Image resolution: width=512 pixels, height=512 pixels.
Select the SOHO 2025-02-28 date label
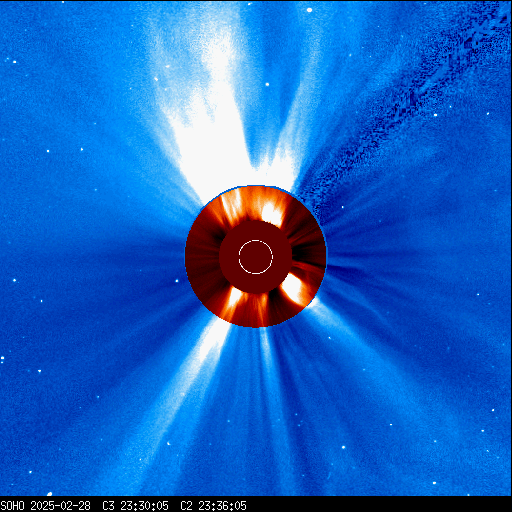tap(45, 506)
